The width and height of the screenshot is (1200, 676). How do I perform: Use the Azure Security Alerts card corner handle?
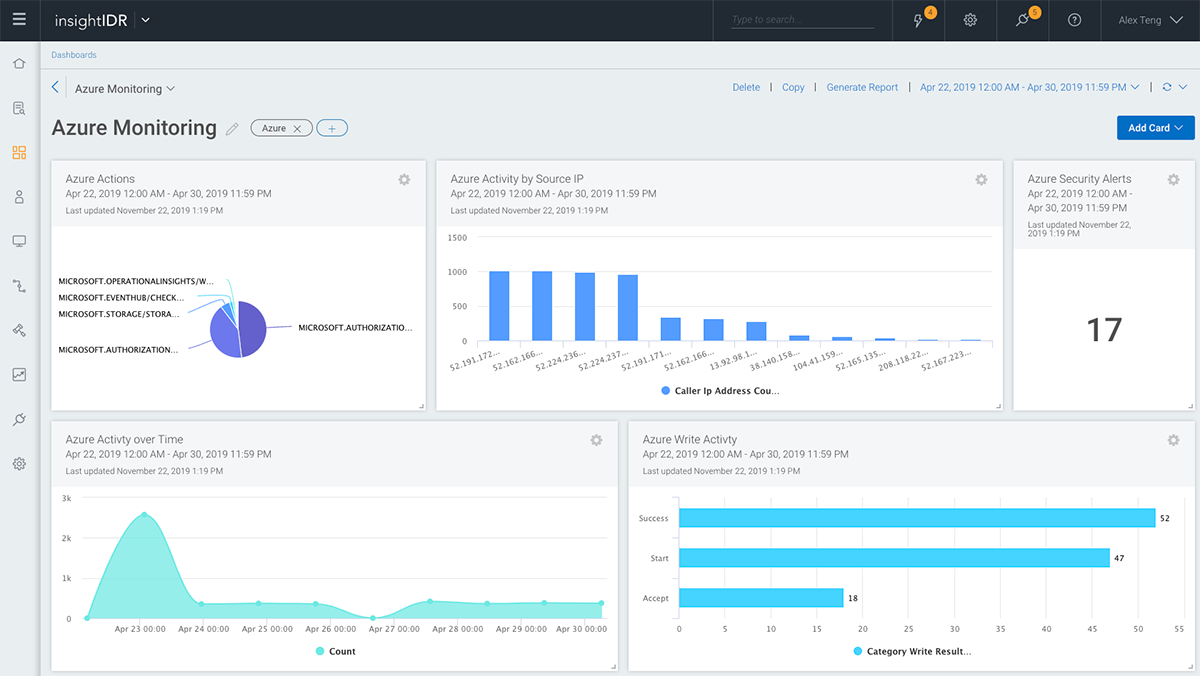pos(1190,406)
